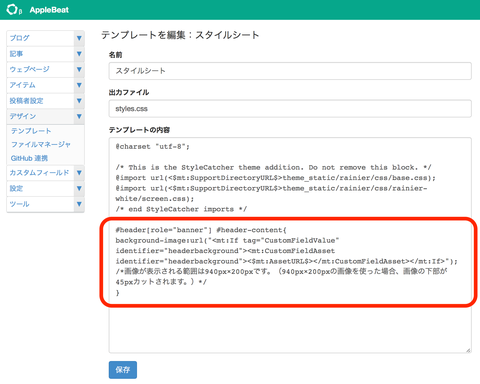This screenshot has height=384, width=480.
Task: Click the @charset "utf-8" line
Action: point(152,147)
